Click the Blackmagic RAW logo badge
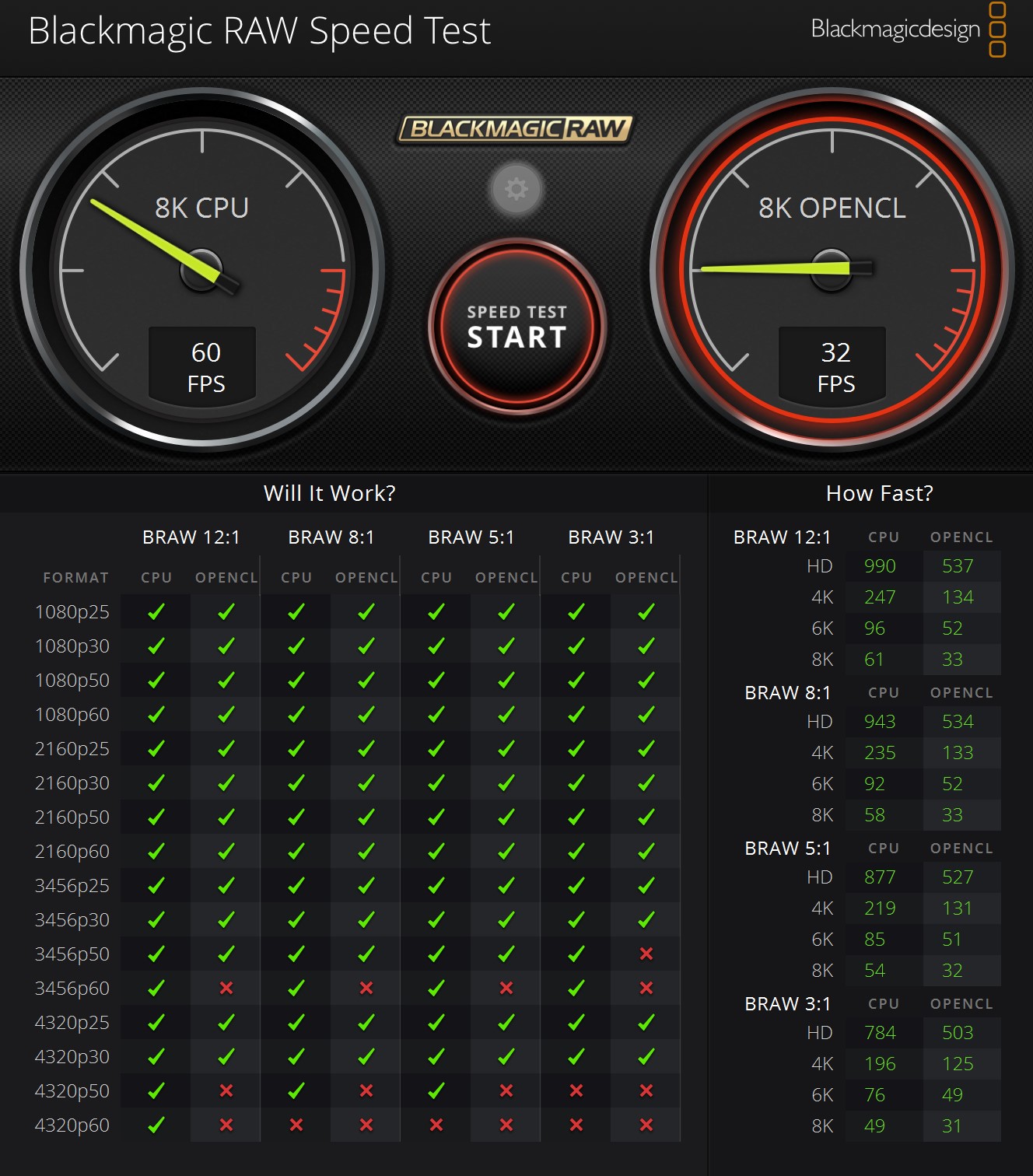 coord(516,129)
